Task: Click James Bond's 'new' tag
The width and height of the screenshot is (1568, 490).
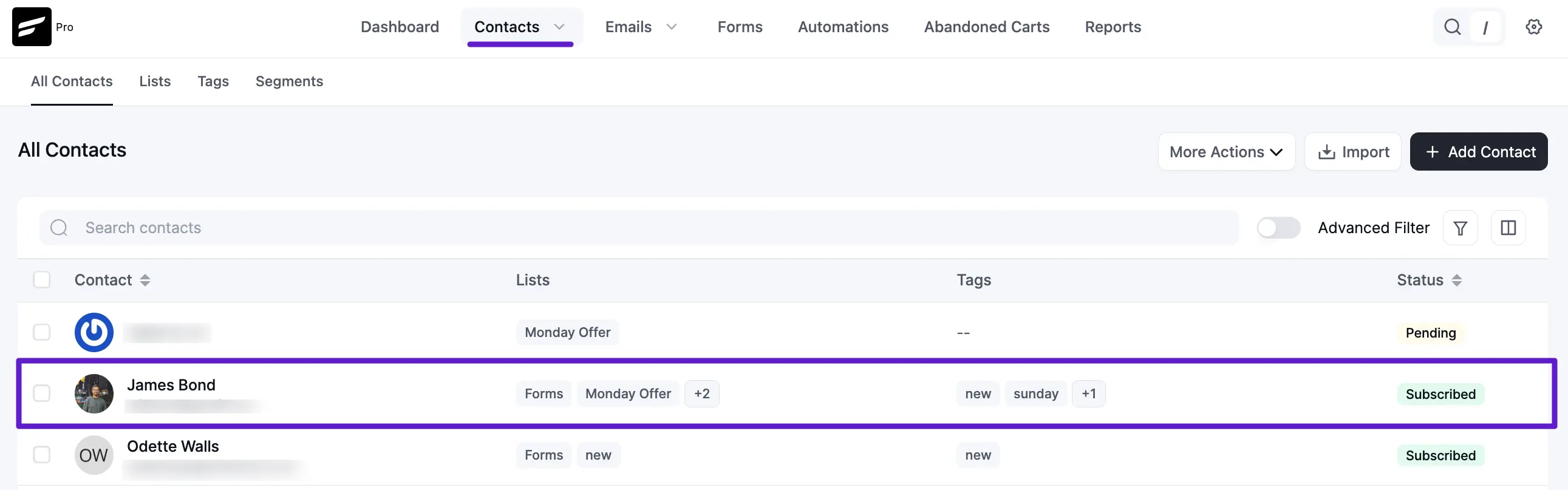Action: (978, 394)
